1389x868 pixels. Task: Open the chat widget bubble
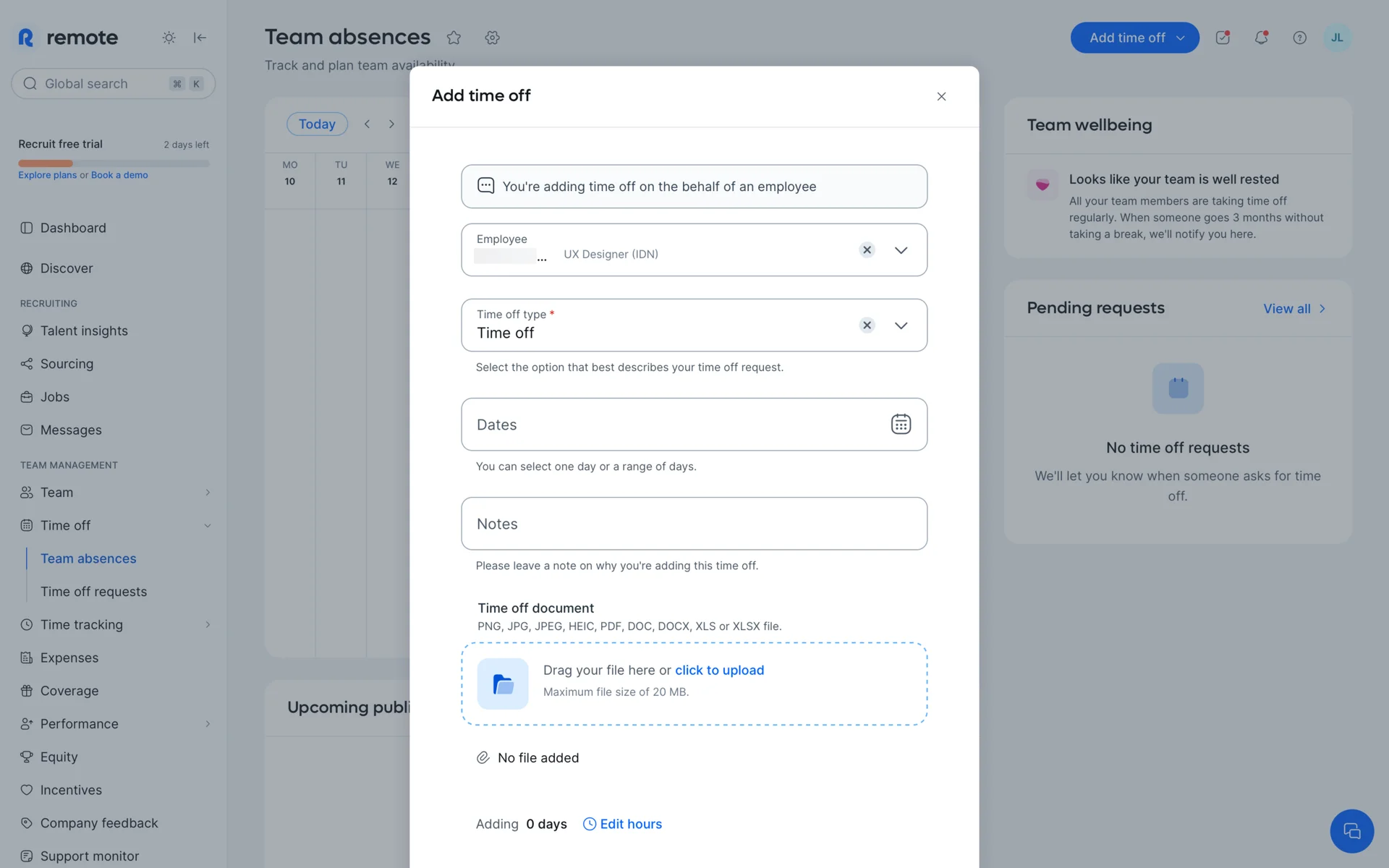click(1351, 831)
